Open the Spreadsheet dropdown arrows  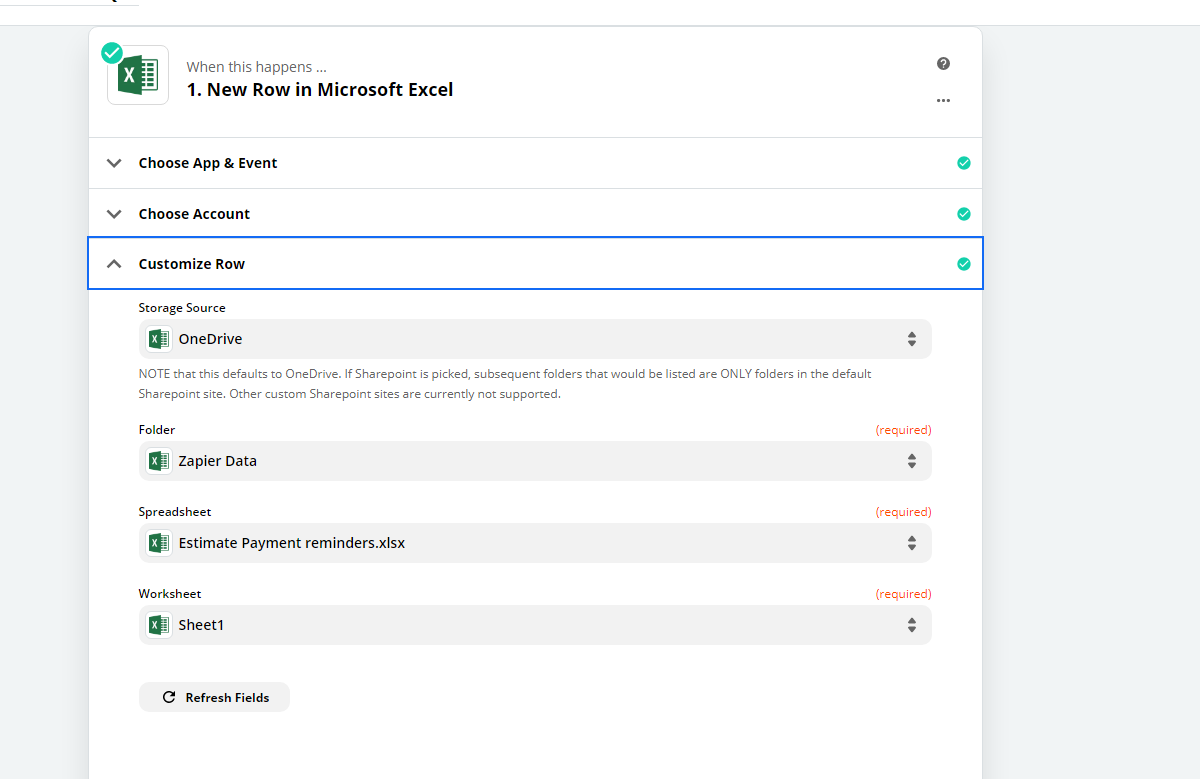912,543
